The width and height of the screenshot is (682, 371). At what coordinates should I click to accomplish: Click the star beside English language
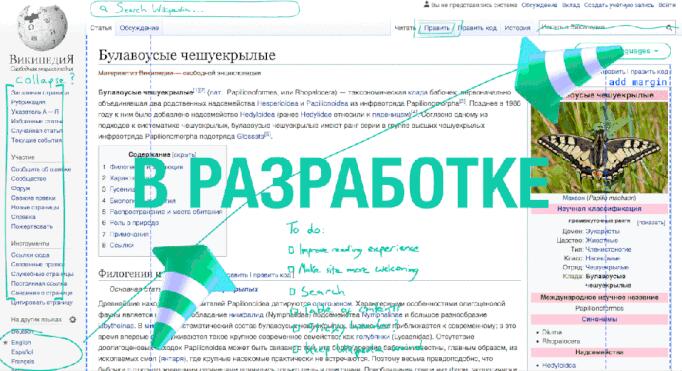coord(6,343)
